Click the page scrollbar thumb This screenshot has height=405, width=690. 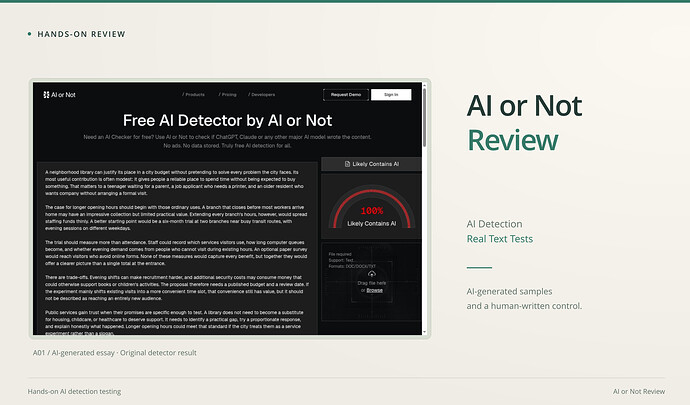[x=424, y=117]
